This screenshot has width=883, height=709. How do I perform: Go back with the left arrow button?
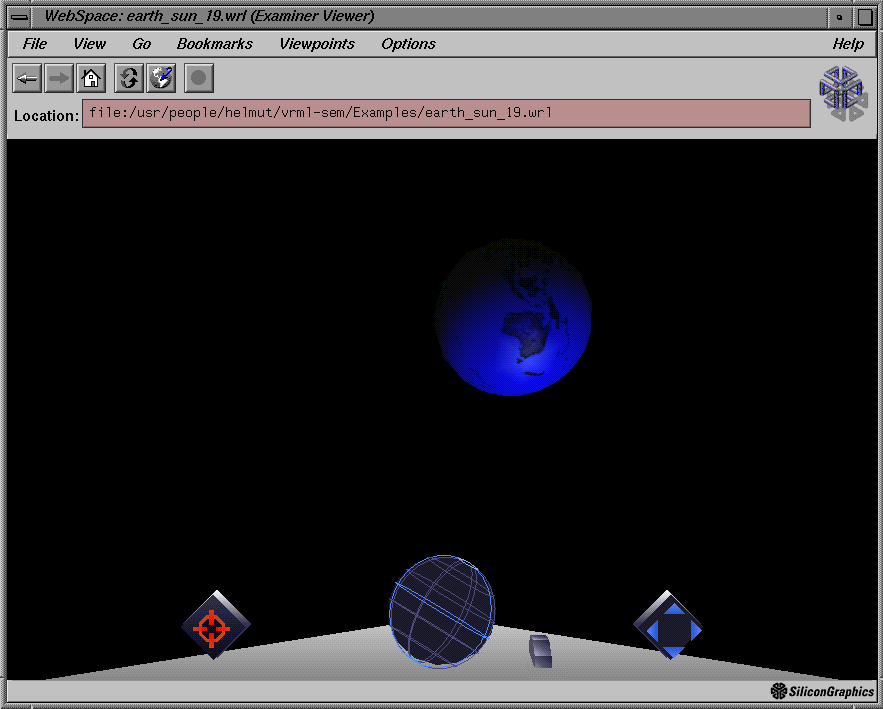point(26,78)
